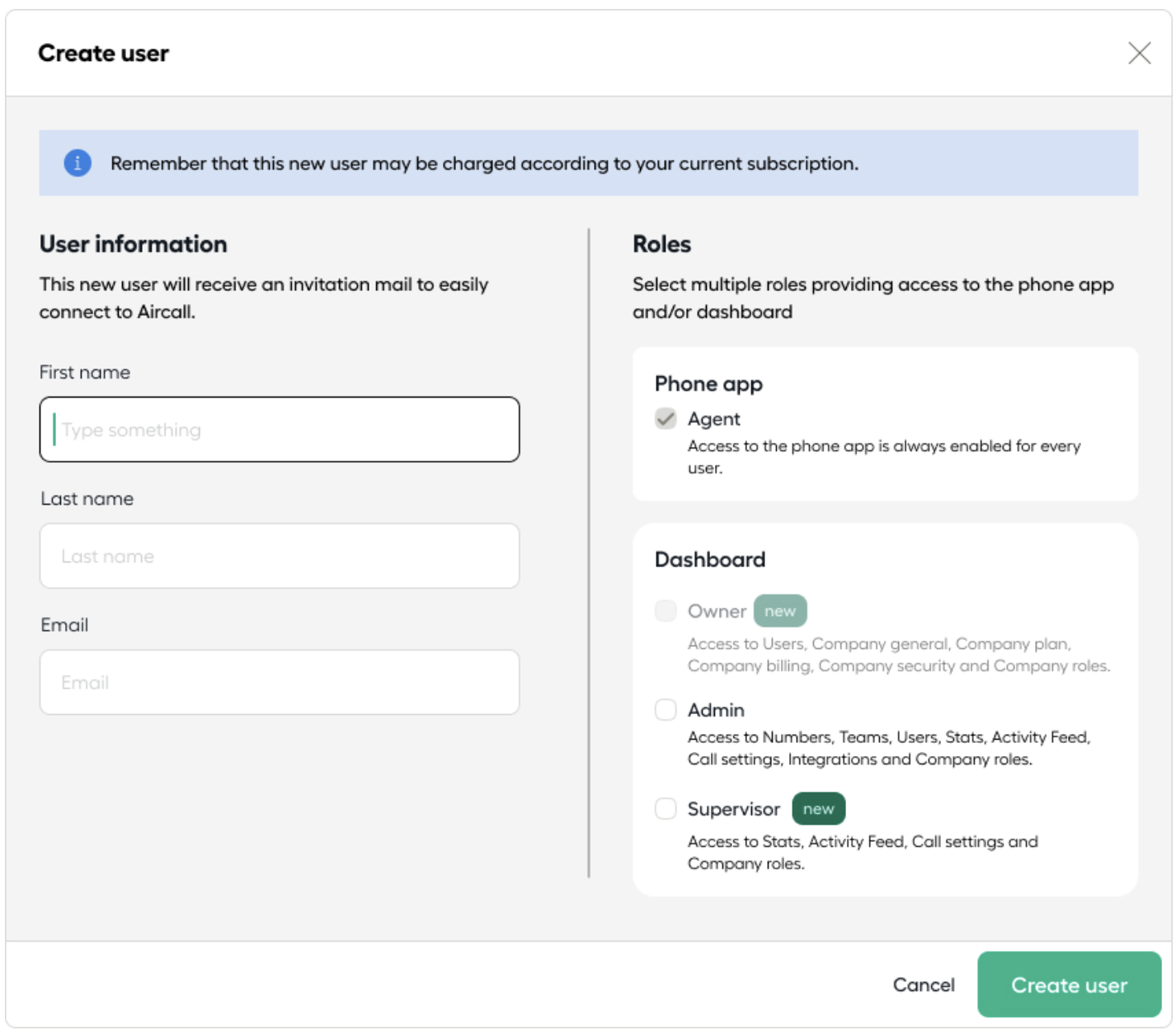This screenshot has height=1034, width=1176.
Task: Click 'Access to the phone app' description
Action: (884, 457)
